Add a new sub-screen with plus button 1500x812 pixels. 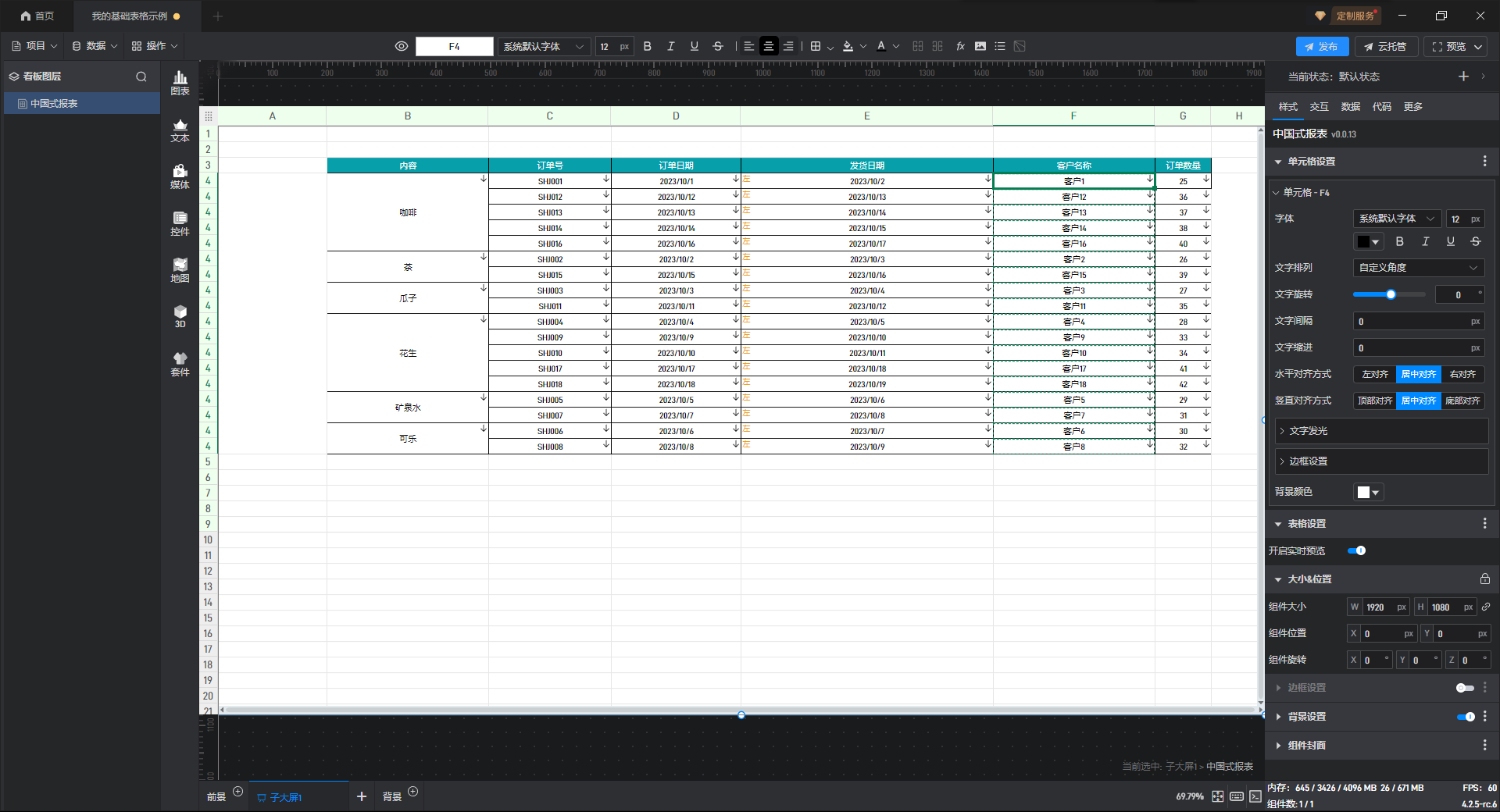point(362,796)
